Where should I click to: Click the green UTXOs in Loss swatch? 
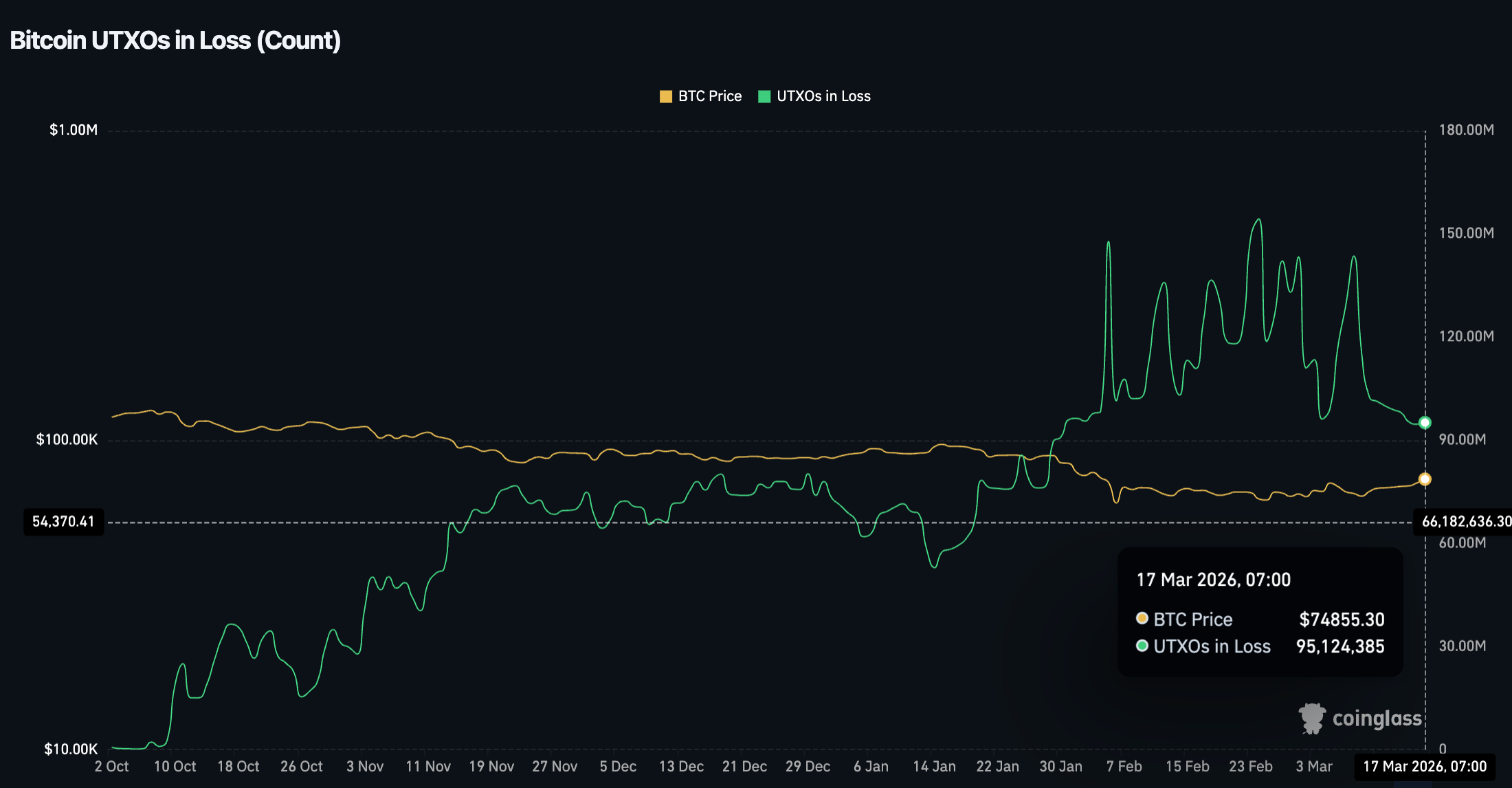[x=764, y=96]
